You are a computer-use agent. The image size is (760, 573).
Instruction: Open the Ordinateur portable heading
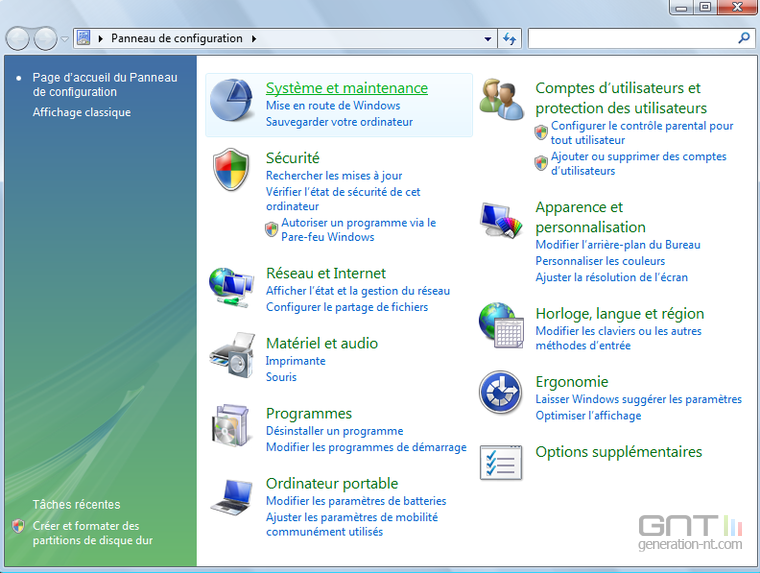[332, 484]
